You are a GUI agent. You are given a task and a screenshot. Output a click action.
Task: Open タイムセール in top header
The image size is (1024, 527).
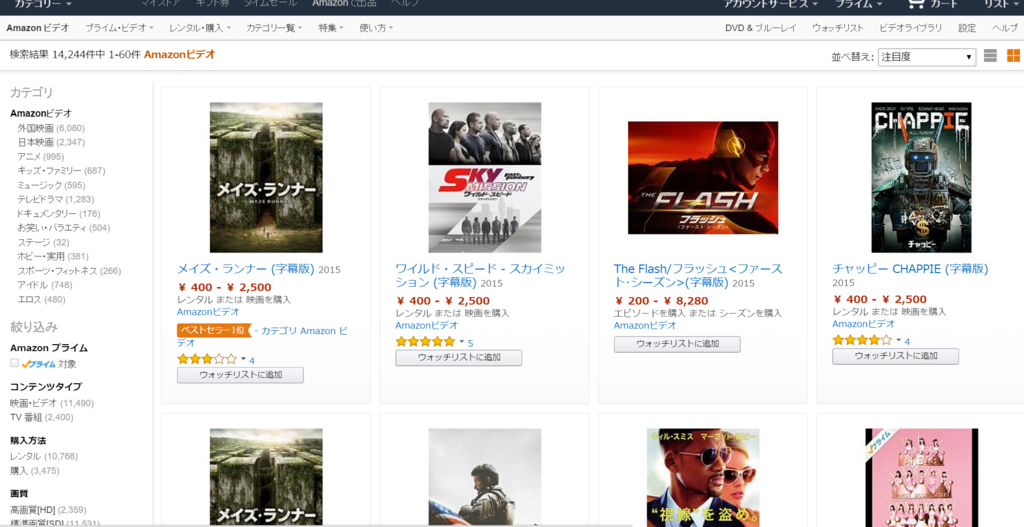(270, 3)
